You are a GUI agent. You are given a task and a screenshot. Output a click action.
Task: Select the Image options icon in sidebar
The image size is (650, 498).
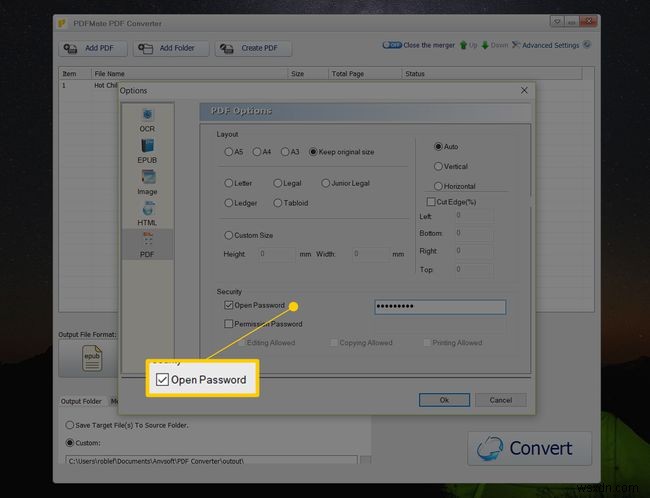pos(147,182)
